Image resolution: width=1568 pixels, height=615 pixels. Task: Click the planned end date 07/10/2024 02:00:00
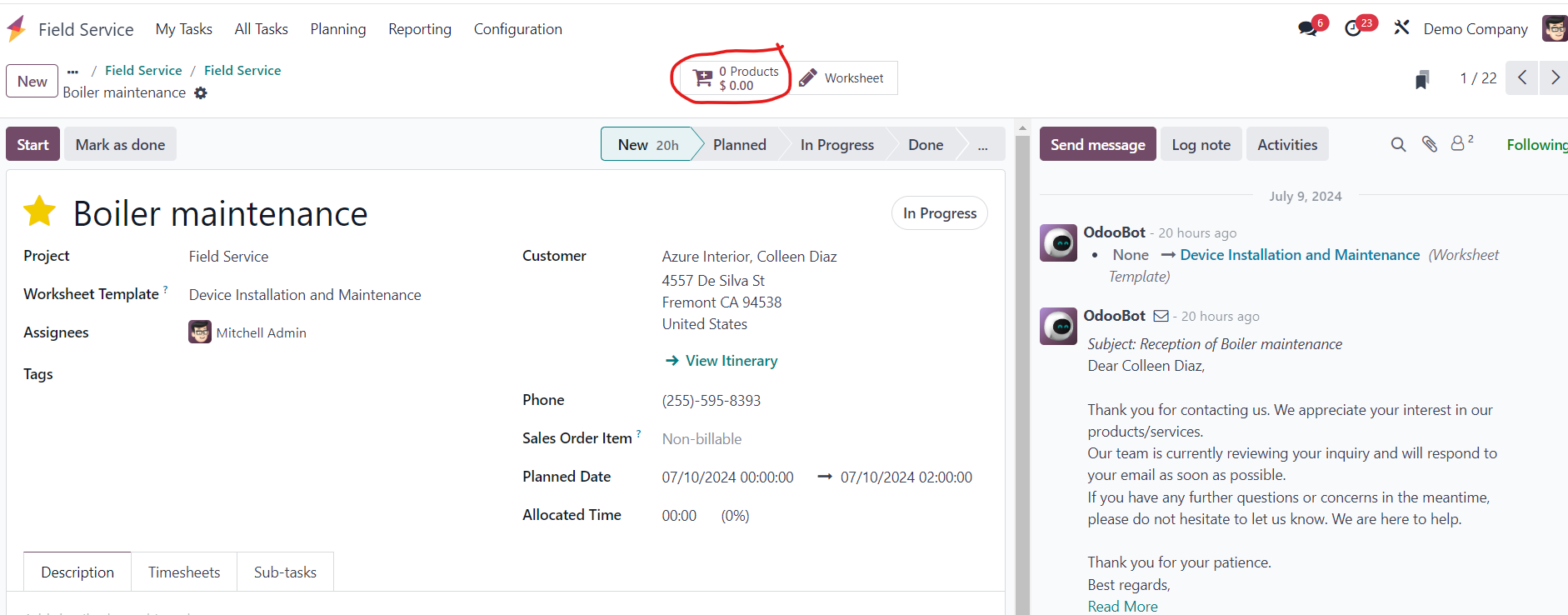pos(906,477)
